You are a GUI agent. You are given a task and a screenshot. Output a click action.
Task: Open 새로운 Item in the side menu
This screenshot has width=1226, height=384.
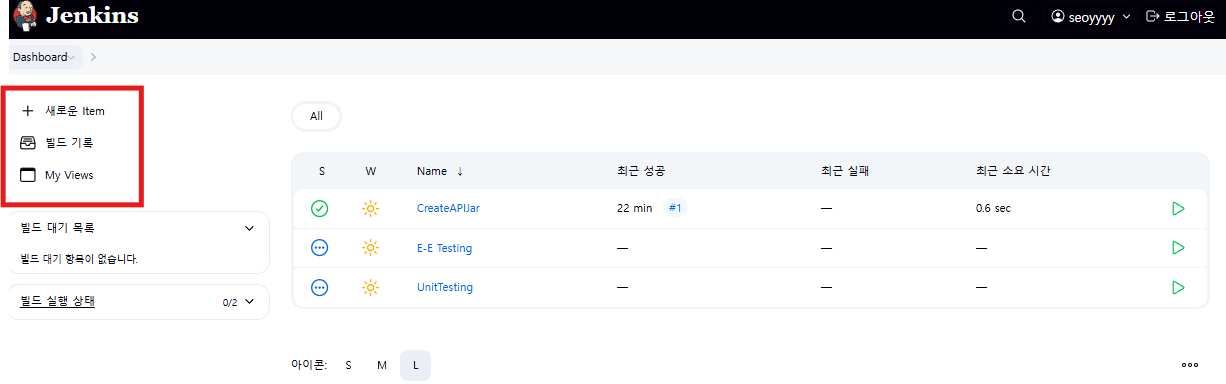75,111
